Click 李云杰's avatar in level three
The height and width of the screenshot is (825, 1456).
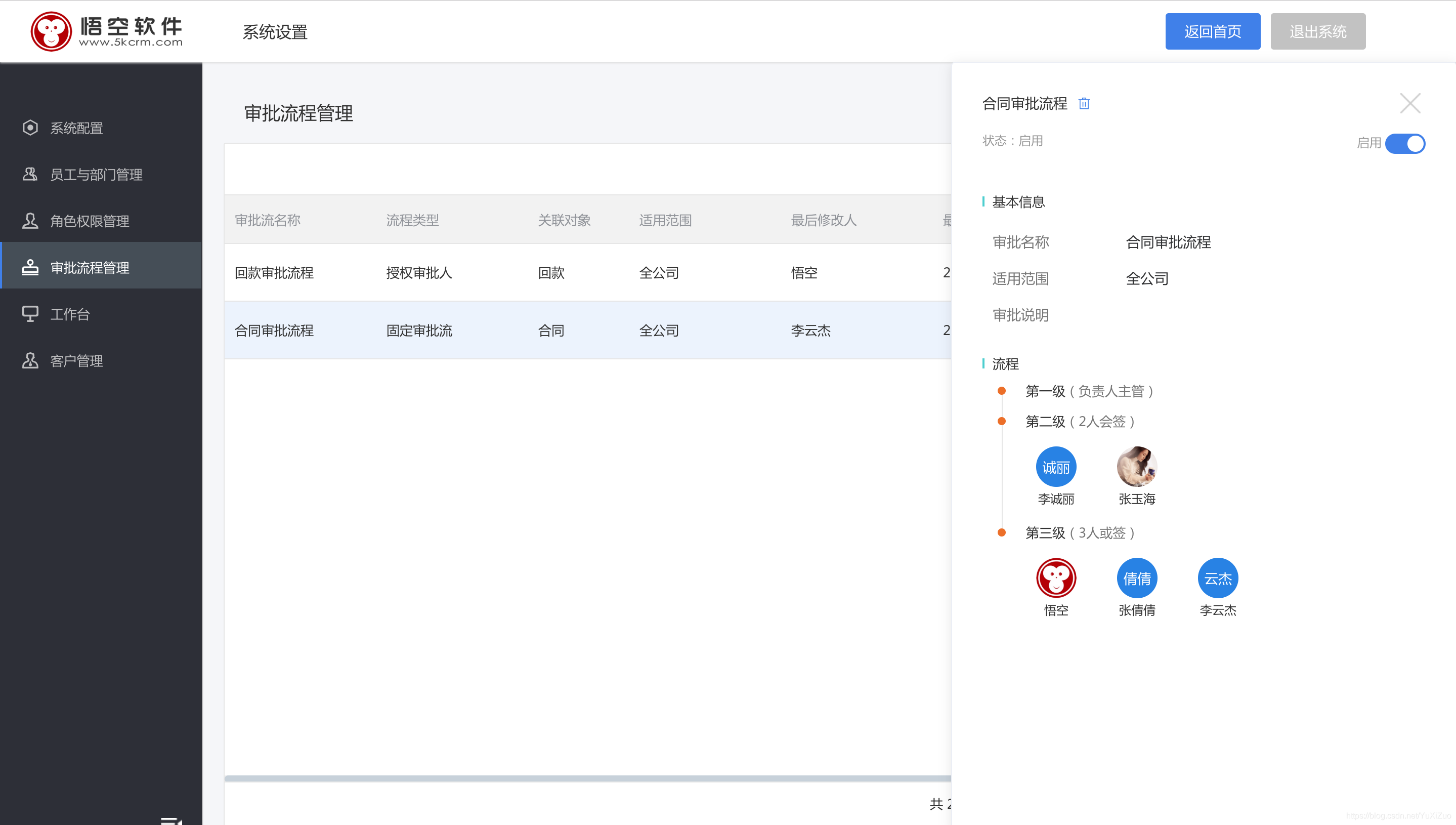pyautogui.click(x=1218, y=577)
